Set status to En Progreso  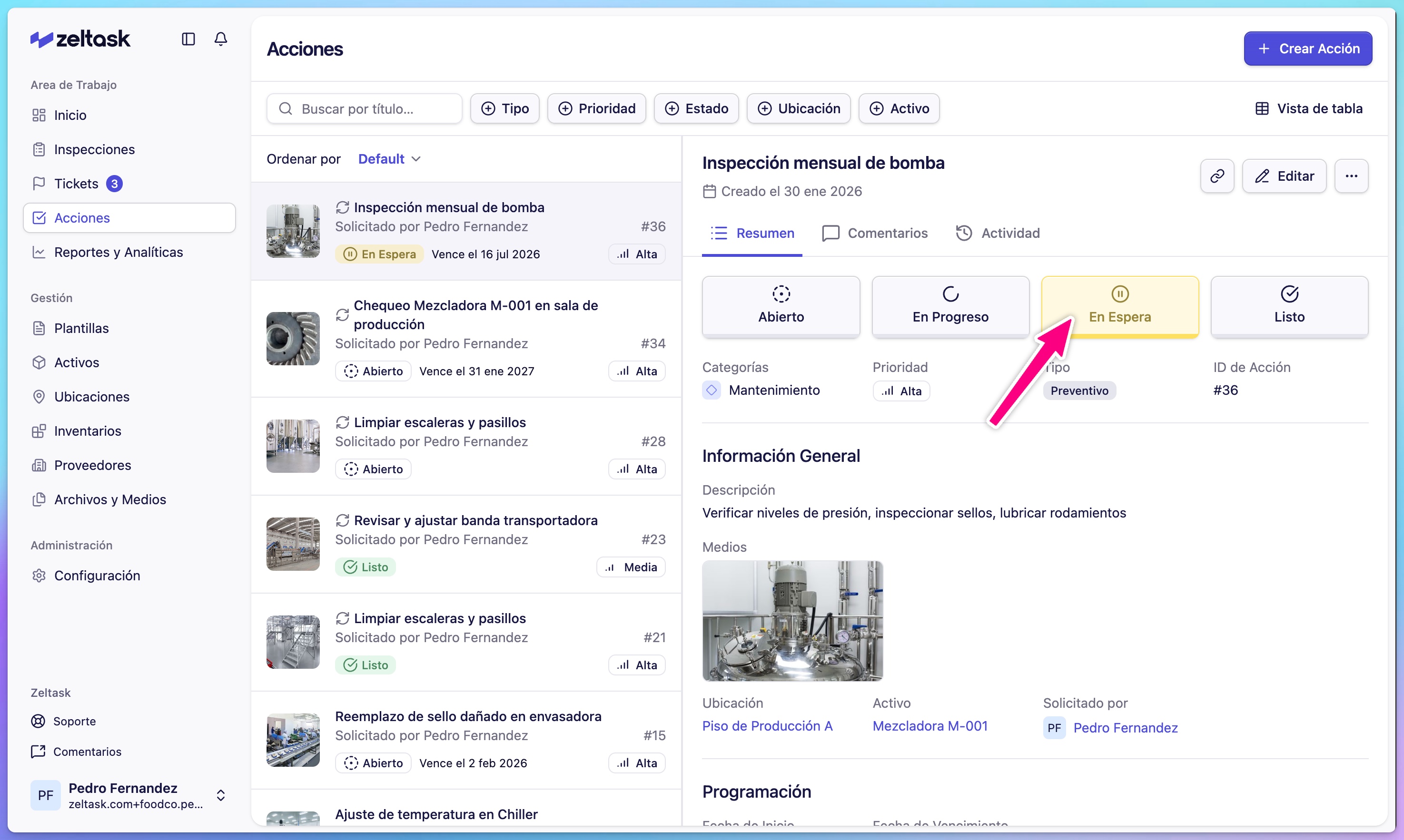(x=950, y=306)
